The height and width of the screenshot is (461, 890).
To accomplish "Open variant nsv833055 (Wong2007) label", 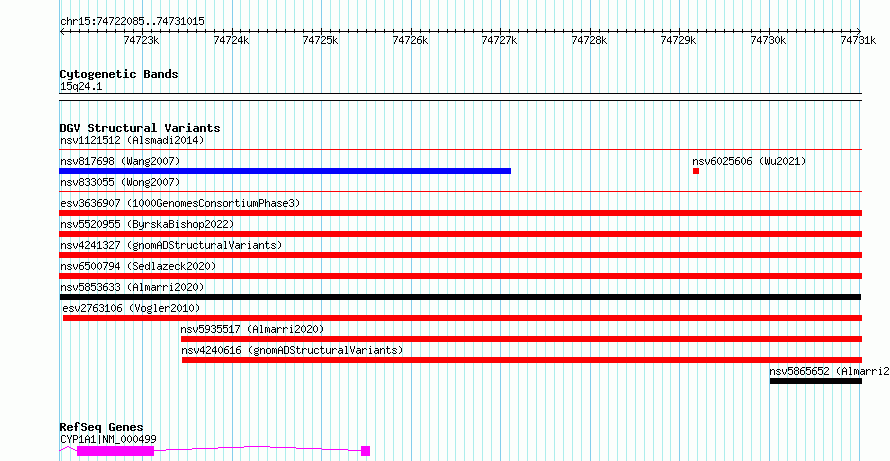I will pyautogui.click(x=120, y=183).
